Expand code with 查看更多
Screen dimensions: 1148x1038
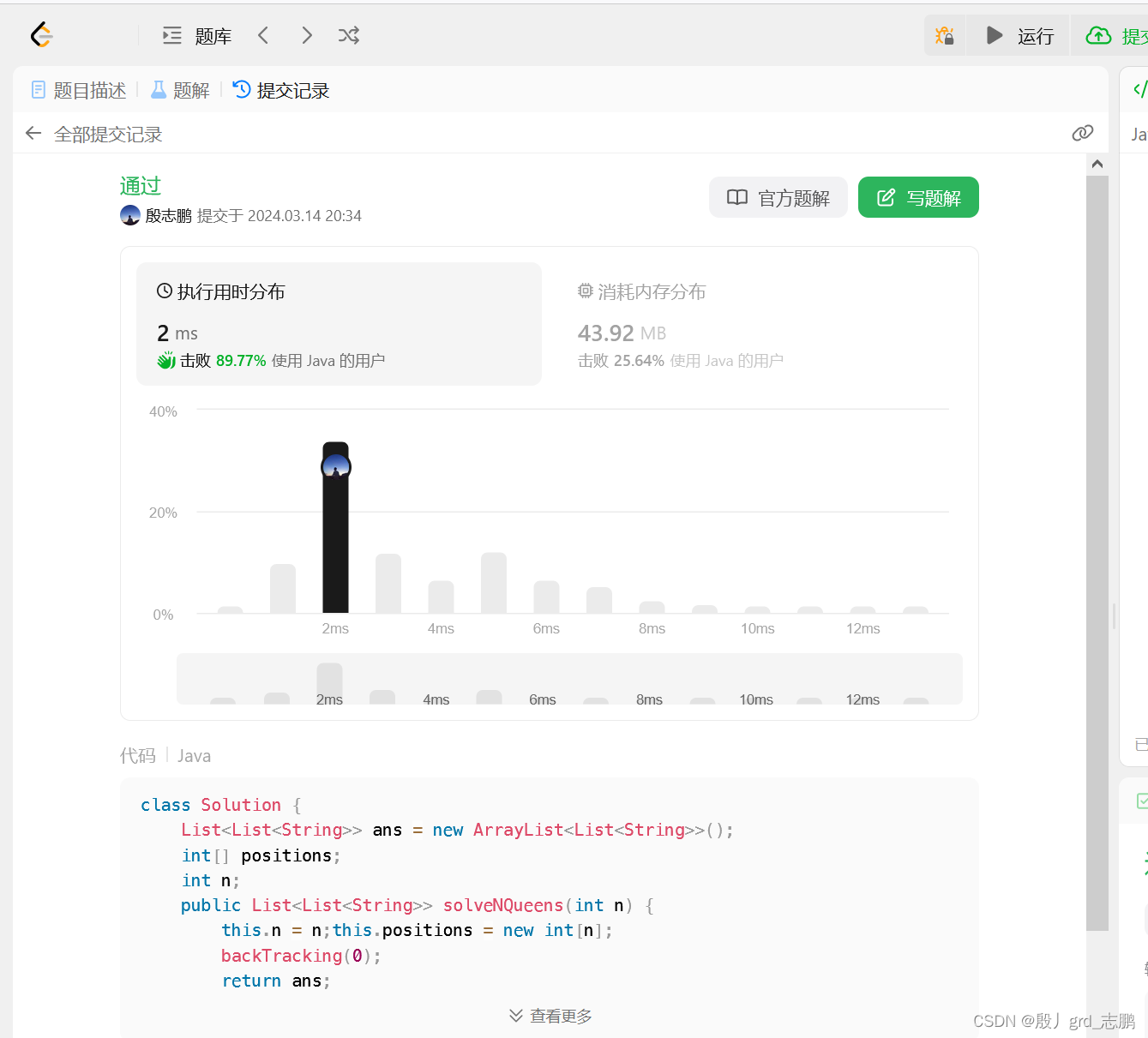550,1016
